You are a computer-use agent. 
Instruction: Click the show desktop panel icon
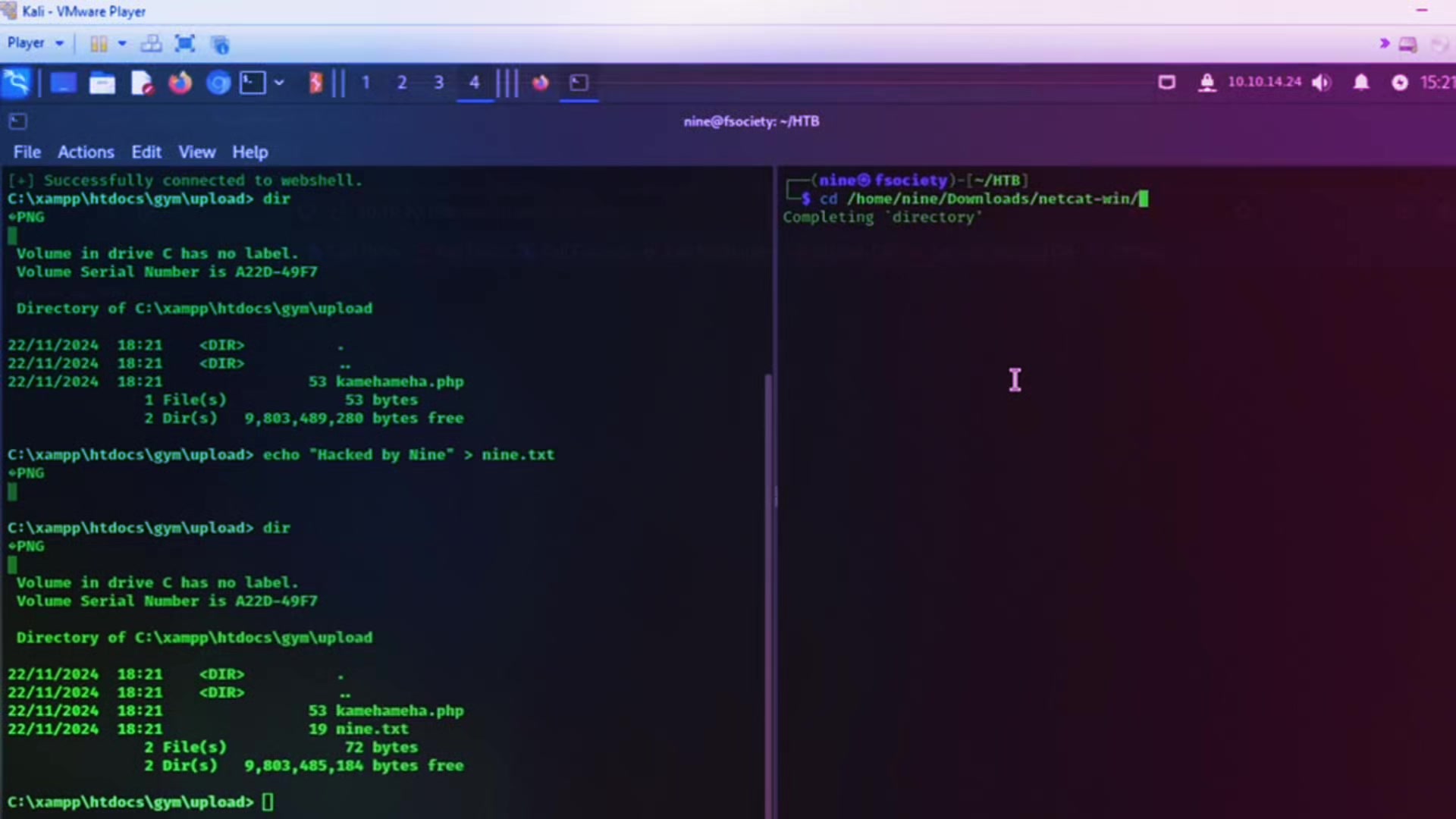tap(63, 83)
